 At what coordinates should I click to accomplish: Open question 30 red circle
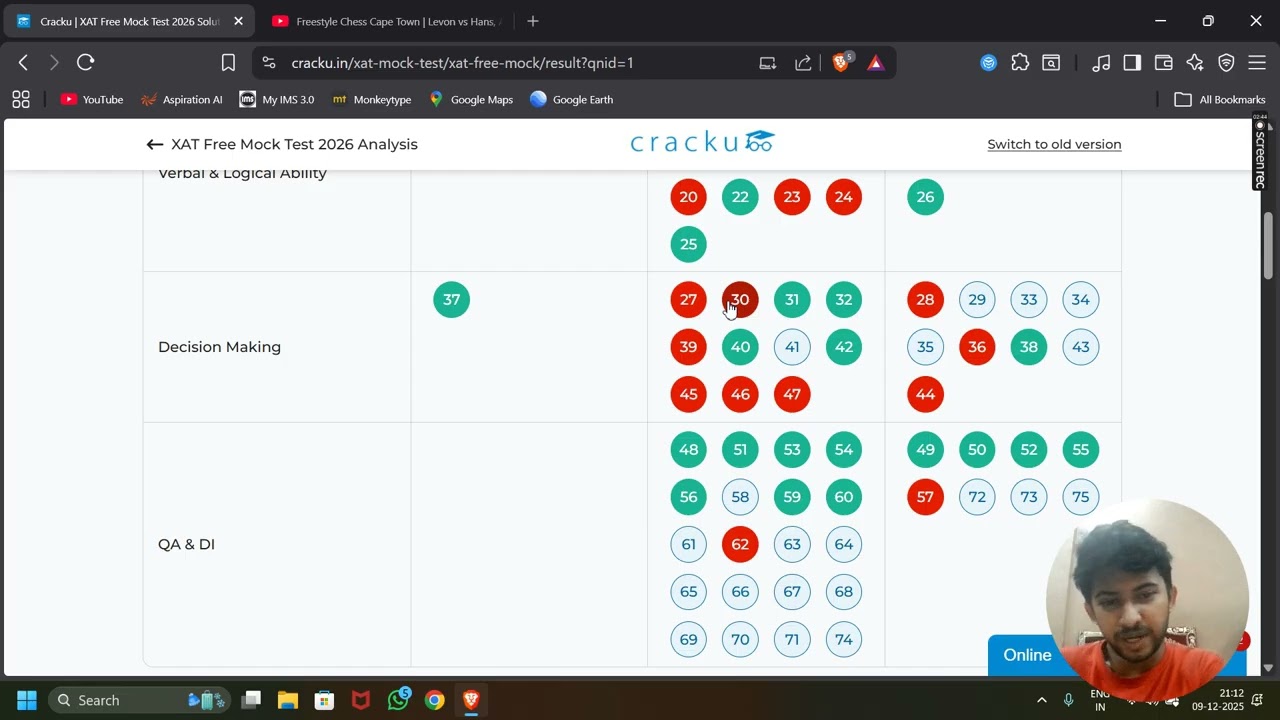[740, 300]
